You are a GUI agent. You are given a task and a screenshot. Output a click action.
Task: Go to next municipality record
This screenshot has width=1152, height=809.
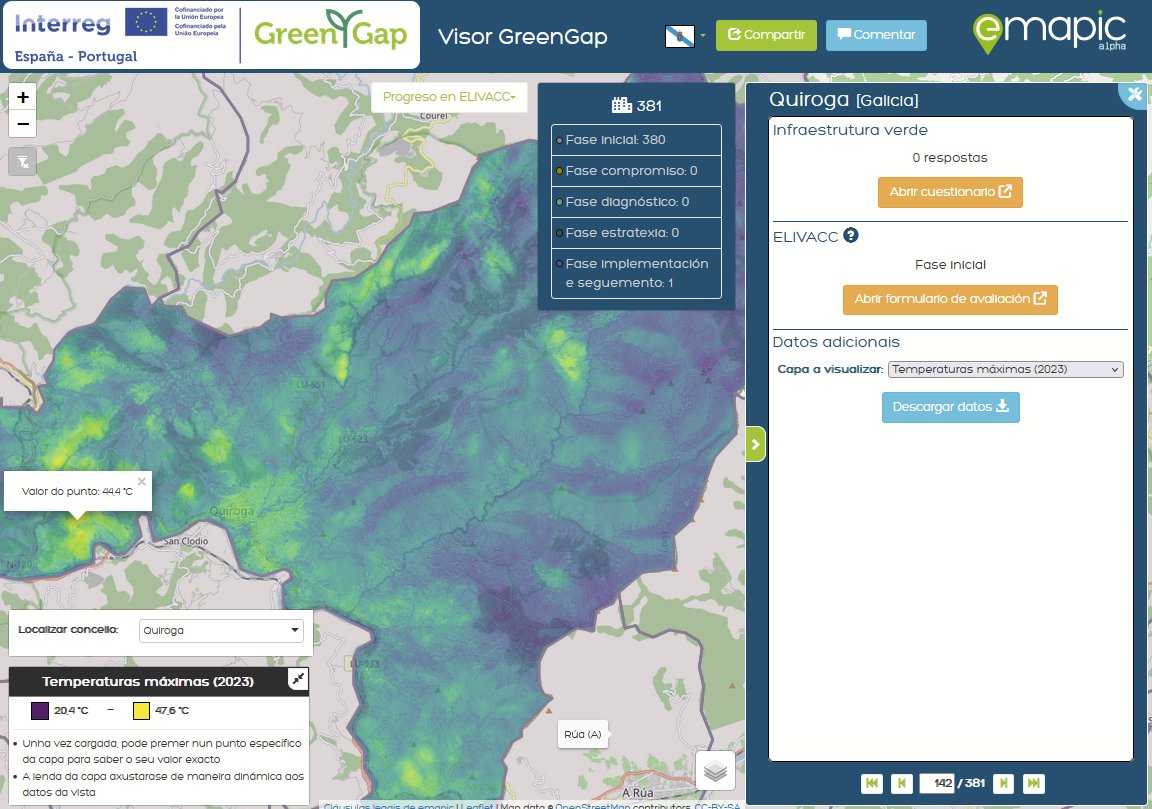pyautogui.click(x=1003, y=783)
